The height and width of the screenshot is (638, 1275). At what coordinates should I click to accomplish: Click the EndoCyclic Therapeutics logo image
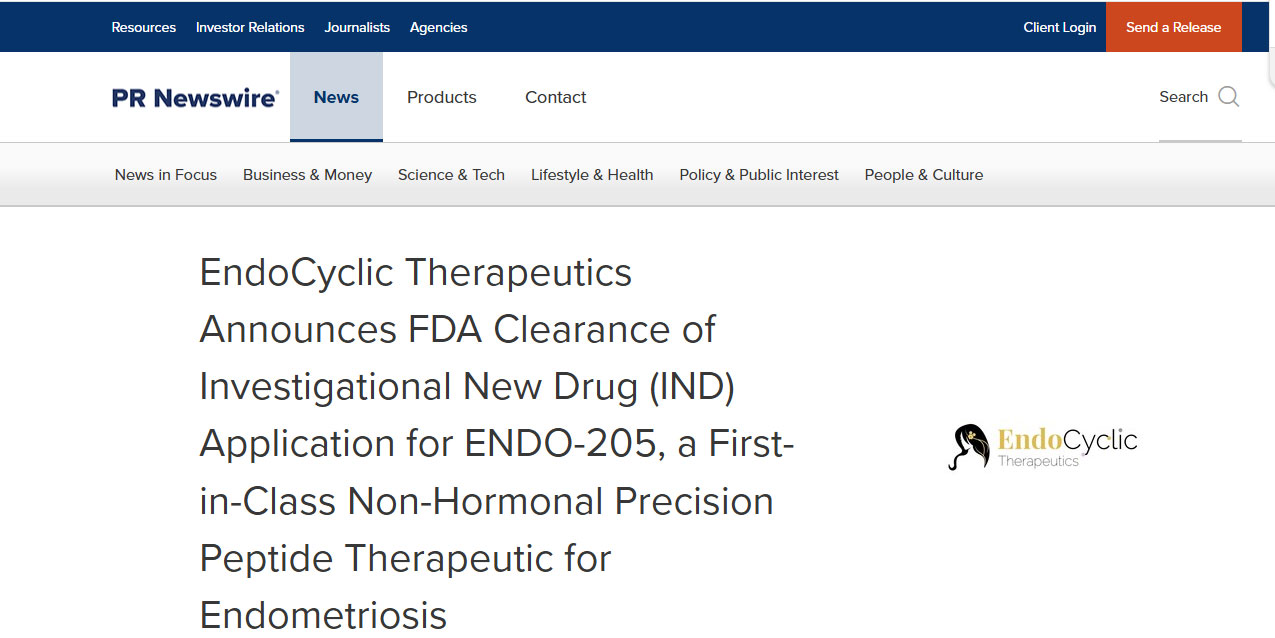pos(1043,446)
